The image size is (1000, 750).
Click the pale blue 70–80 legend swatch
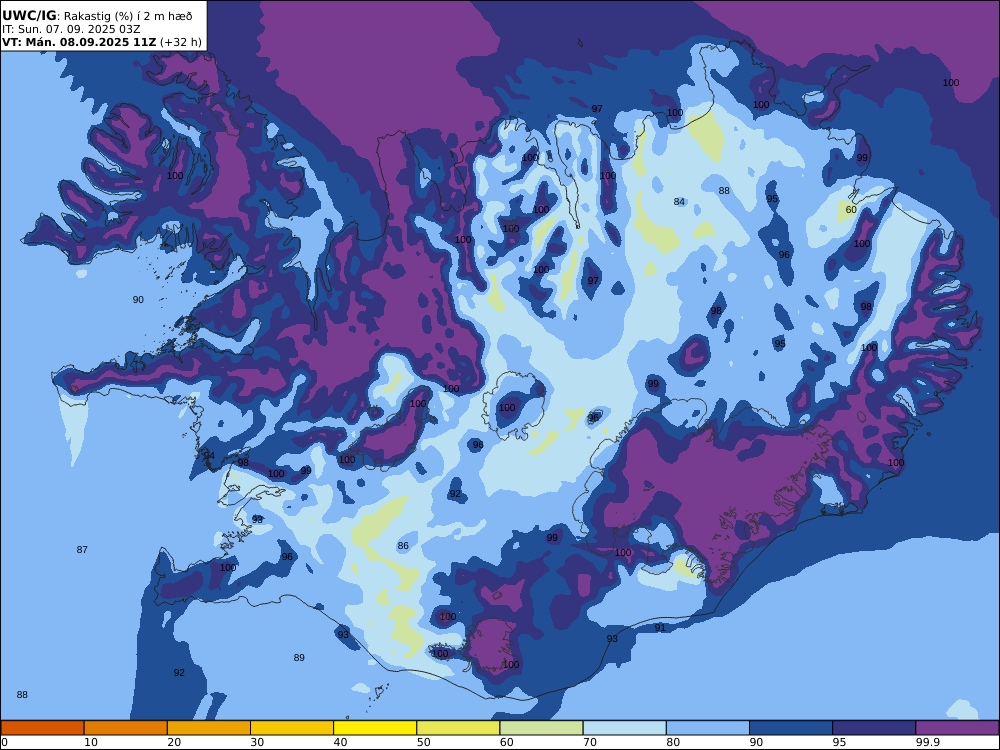click(624, 728)
